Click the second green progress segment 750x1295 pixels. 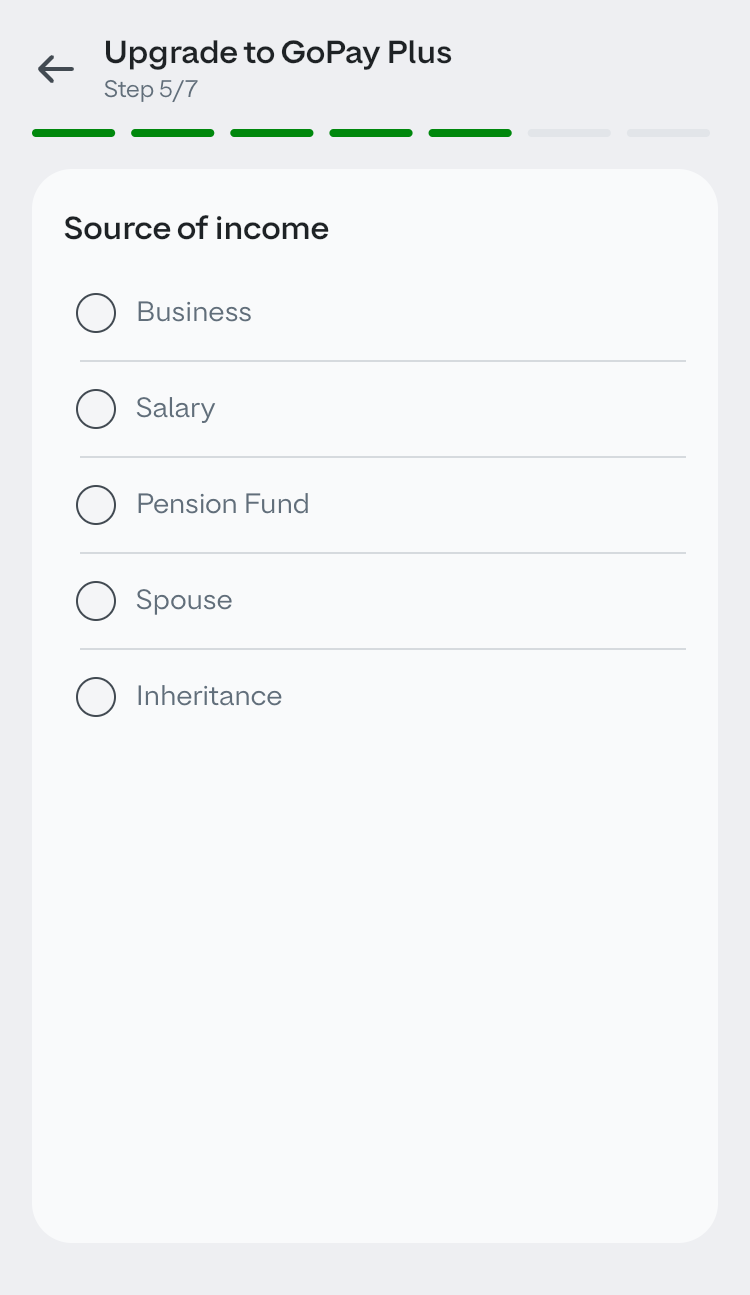tap(172, 133)
